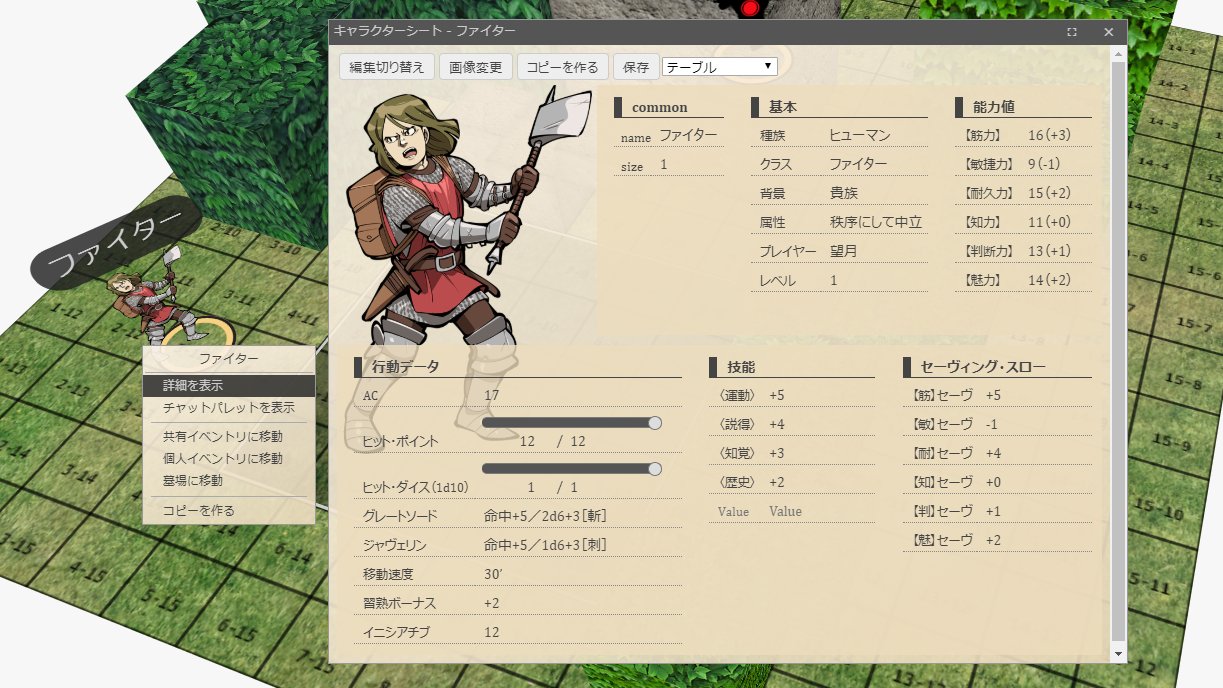The image size is (1223, 688).
Task: Click the 【敏捷力】 value 9(-1)
Action: [x=1044, y=164]
